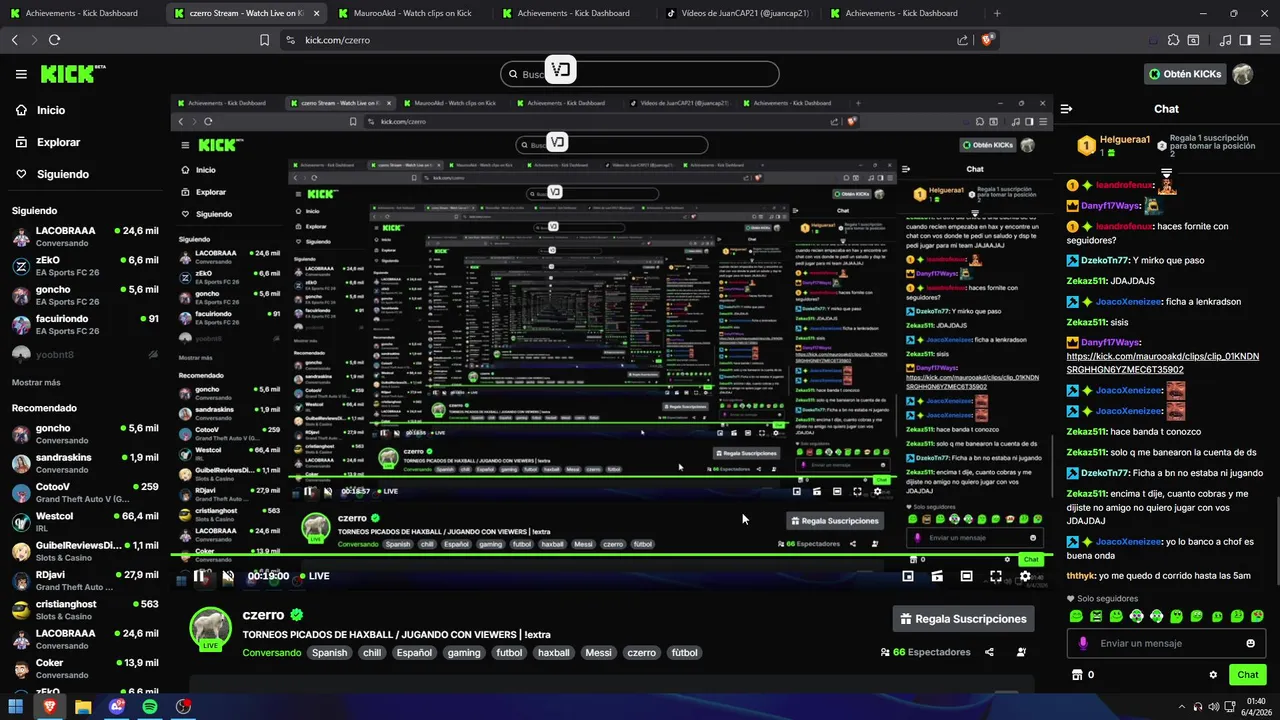Open the Kick hamburger sidebar menu
1280x720 pixels.
tap(21, 74)
